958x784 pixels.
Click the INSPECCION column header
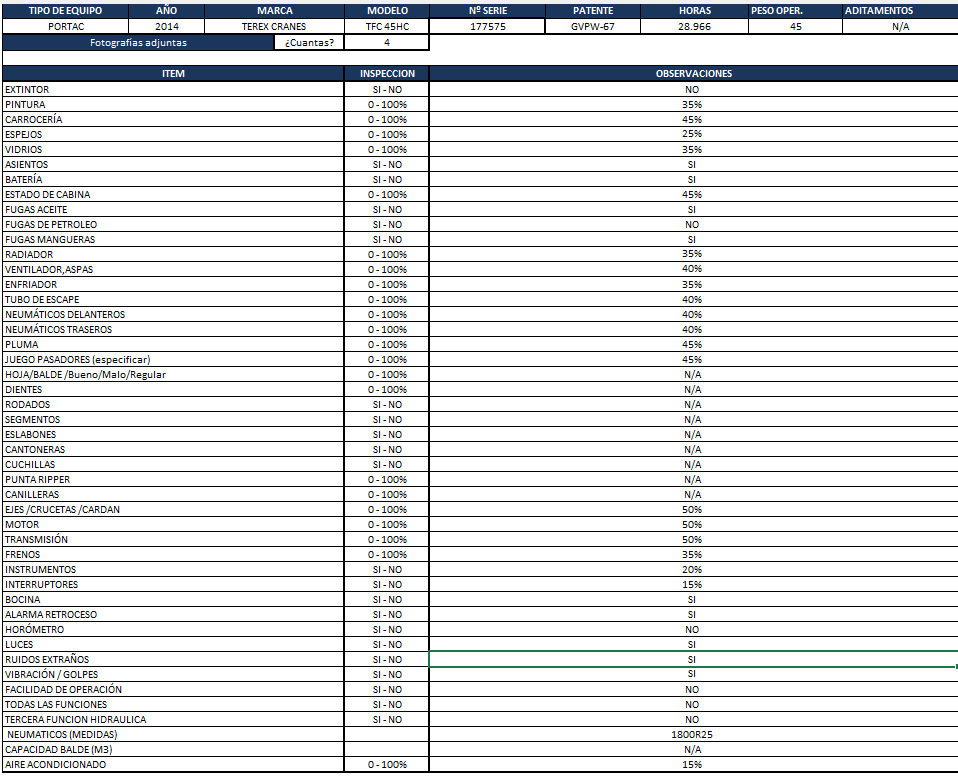tap(387, 73)
